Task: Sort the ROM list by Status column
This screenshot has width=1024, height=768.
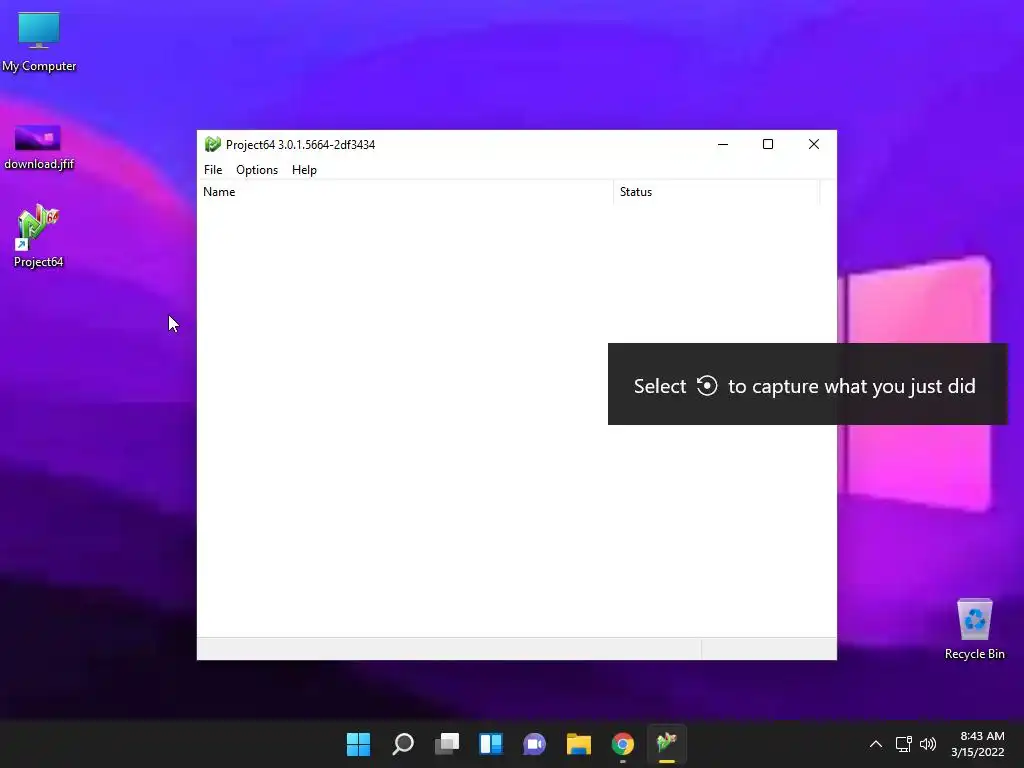Action: (x=716, y=192)
